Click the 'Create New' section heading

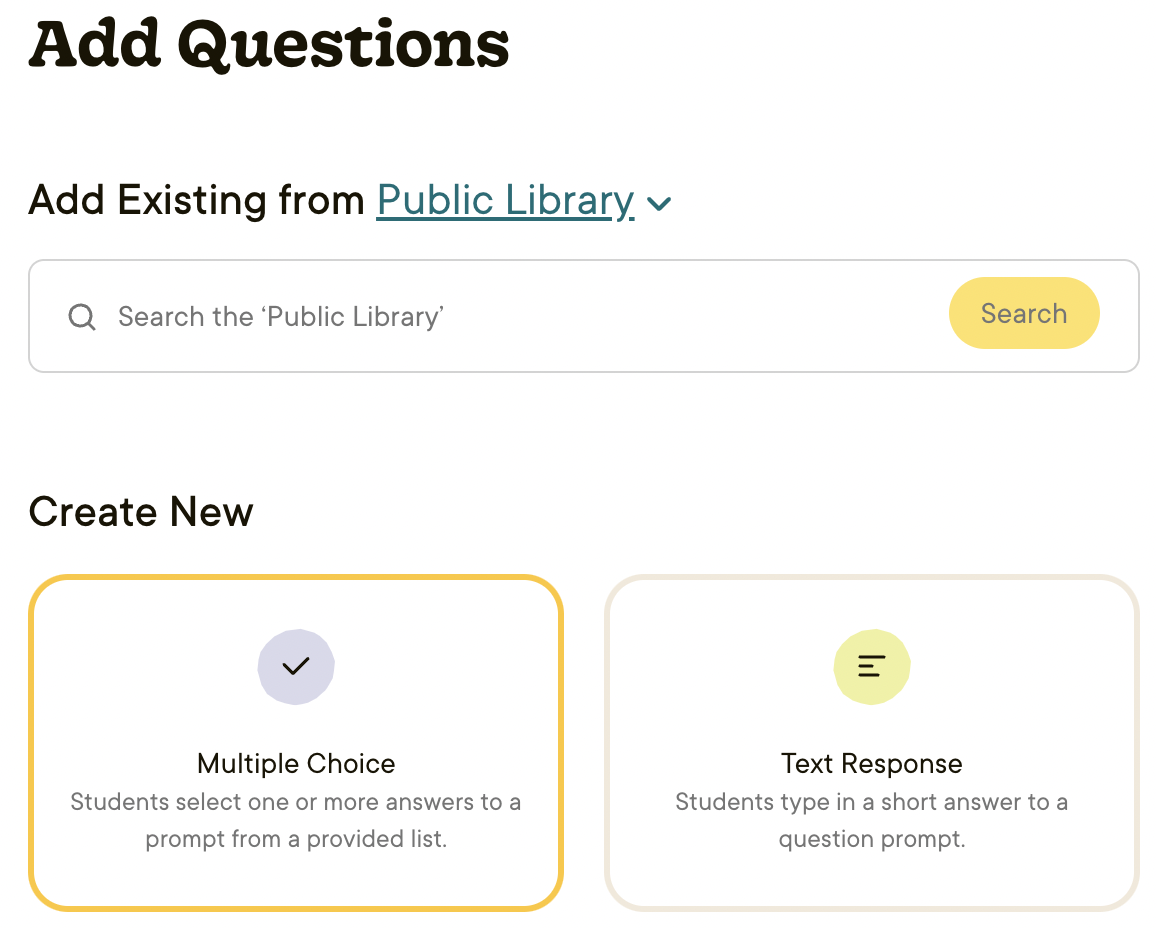(141, 512)
